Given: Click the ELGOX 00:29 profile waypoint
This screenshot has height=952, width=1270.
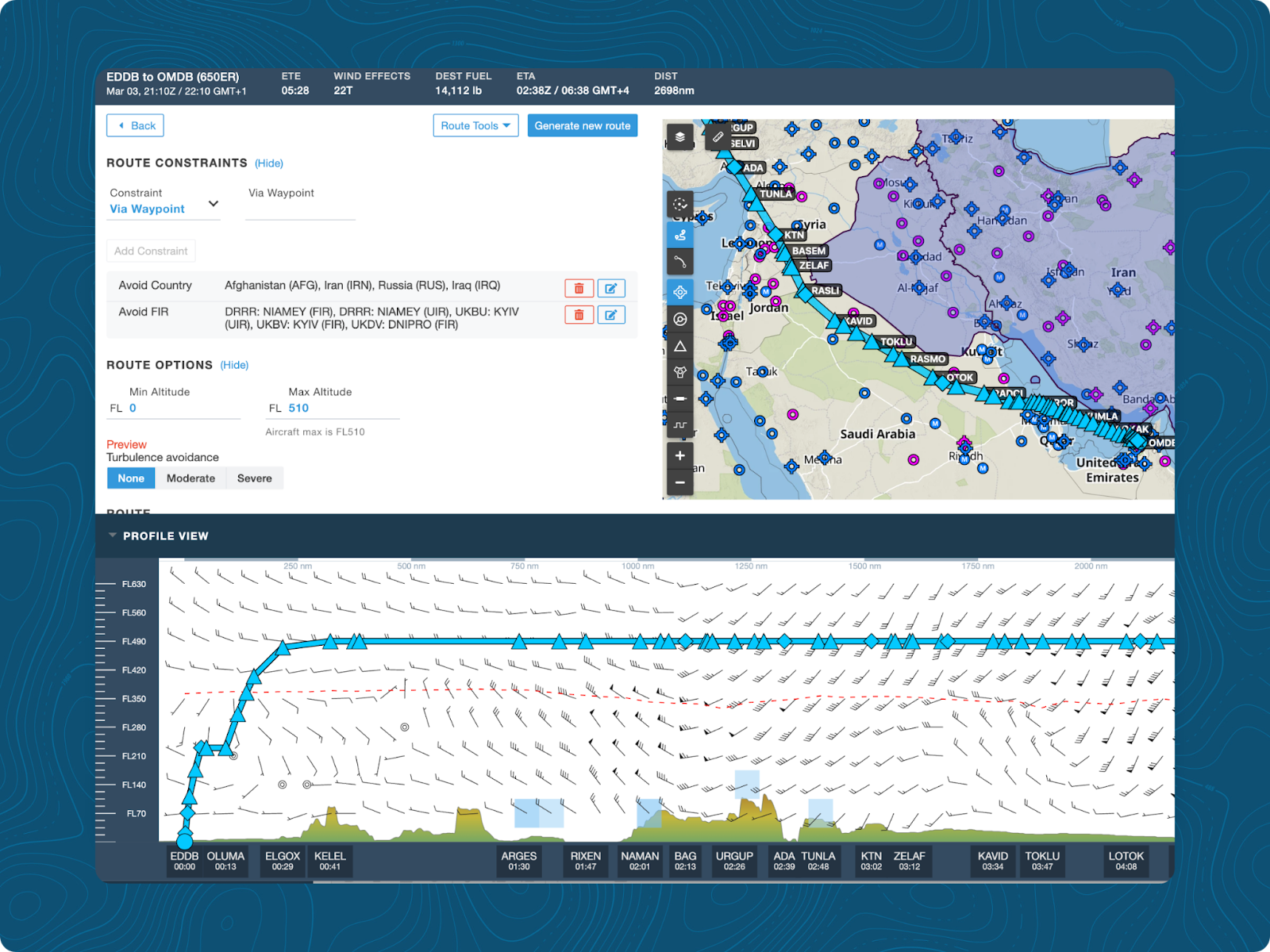Looking at the screenshot, I should [x=283, y=861].
